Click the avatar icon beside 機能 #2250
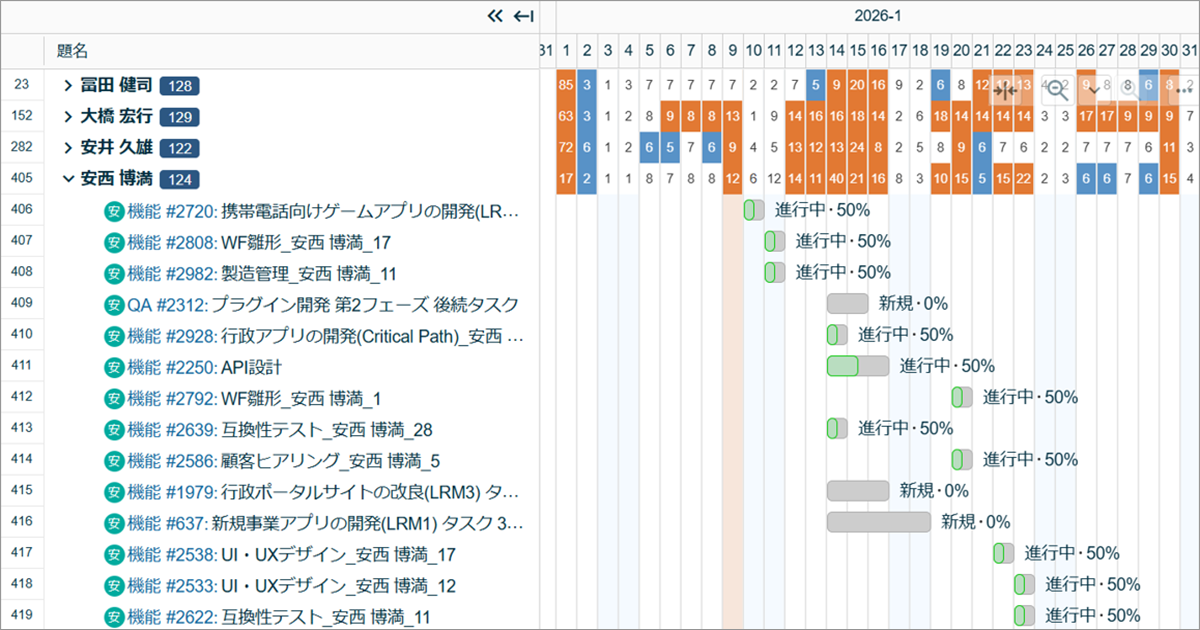Screen dimensions: 1200x630 click(115, 367)
